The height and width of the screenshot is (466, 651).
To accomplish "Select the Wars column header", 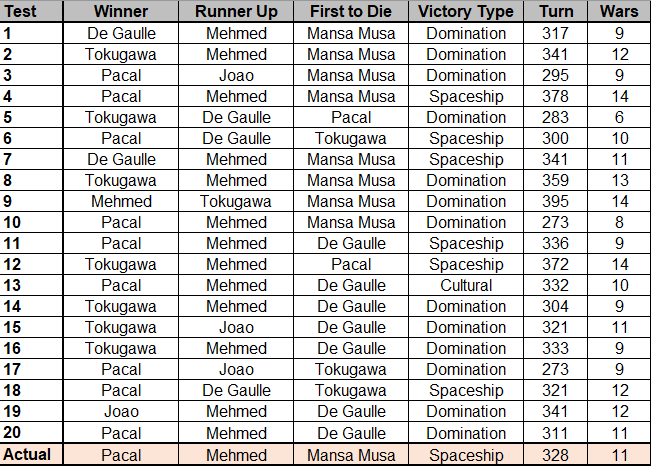I will point(619,11).
